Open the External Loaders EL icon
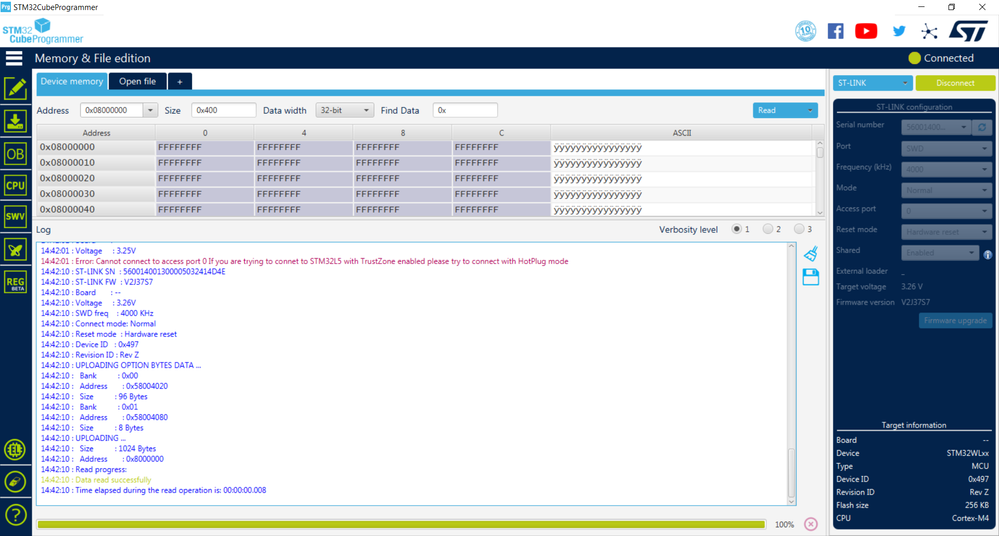 point(15,450)
